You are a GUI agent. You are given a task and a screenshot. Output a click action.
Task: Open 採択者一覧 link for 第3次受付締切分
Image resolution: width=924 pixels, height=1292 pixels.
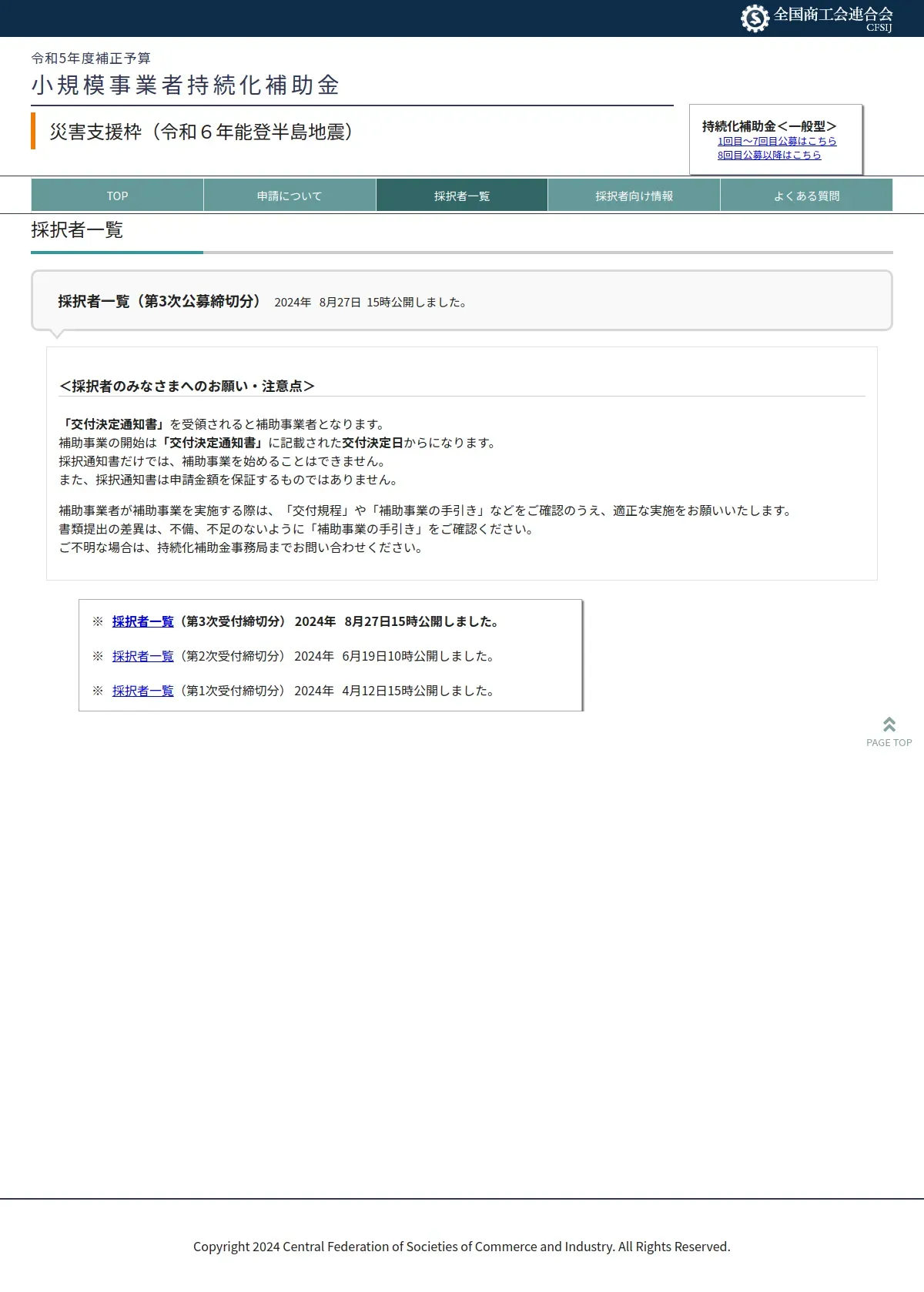(143, 621)
